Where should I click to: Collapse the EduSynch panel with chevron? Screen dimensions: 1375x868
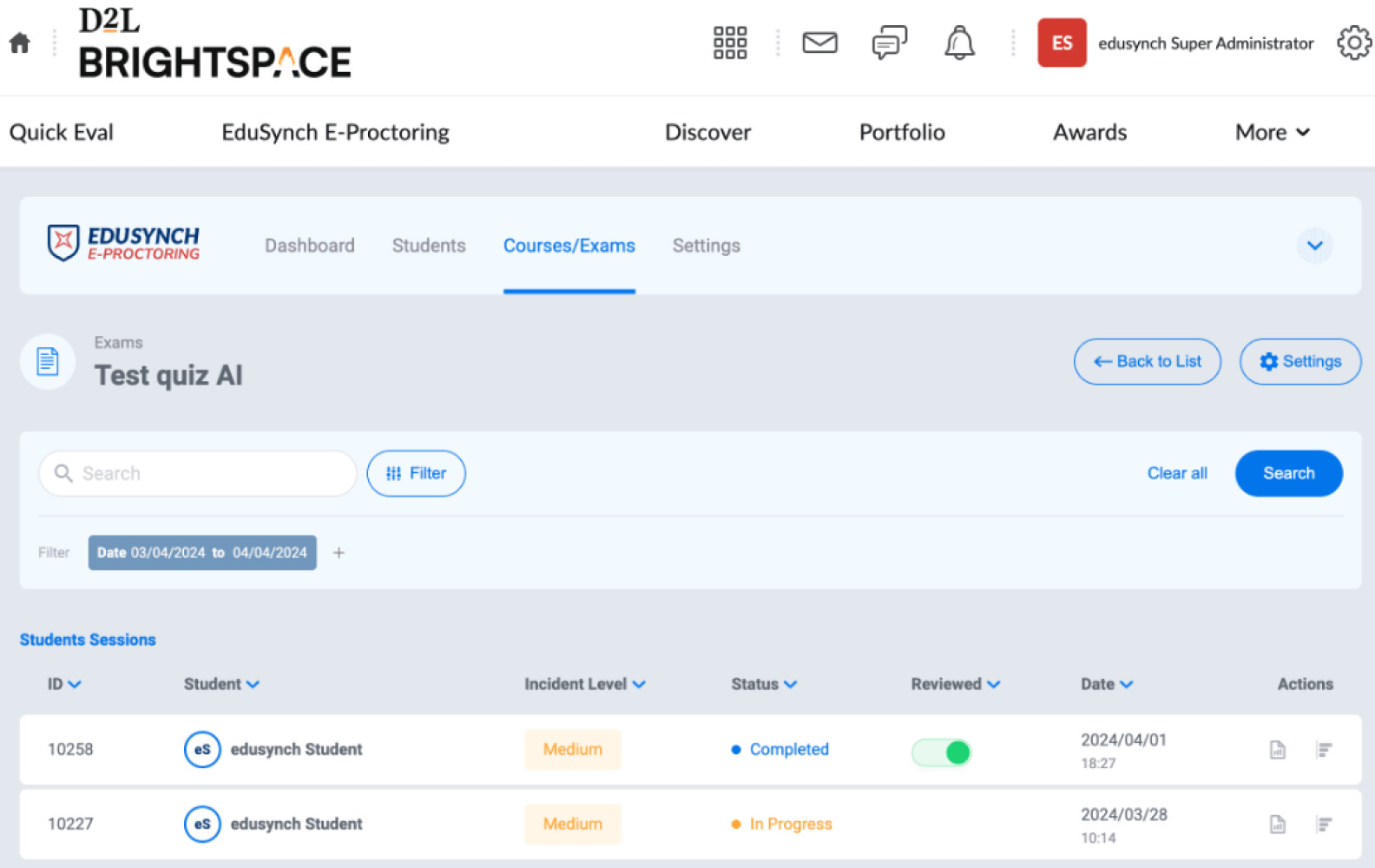[1314, 246]
